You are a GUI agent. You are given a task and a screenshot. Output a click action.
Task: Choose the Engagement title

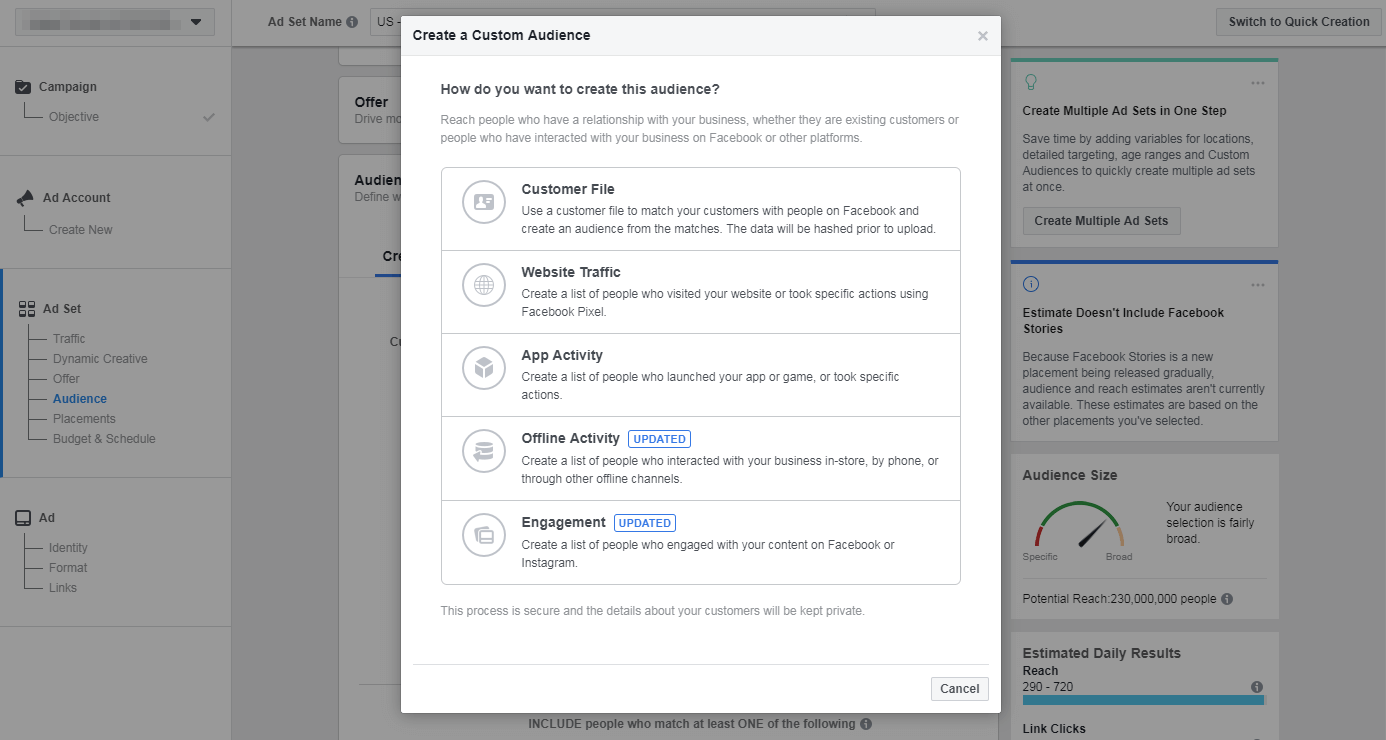pyautogui.click(x=564, y=522)
